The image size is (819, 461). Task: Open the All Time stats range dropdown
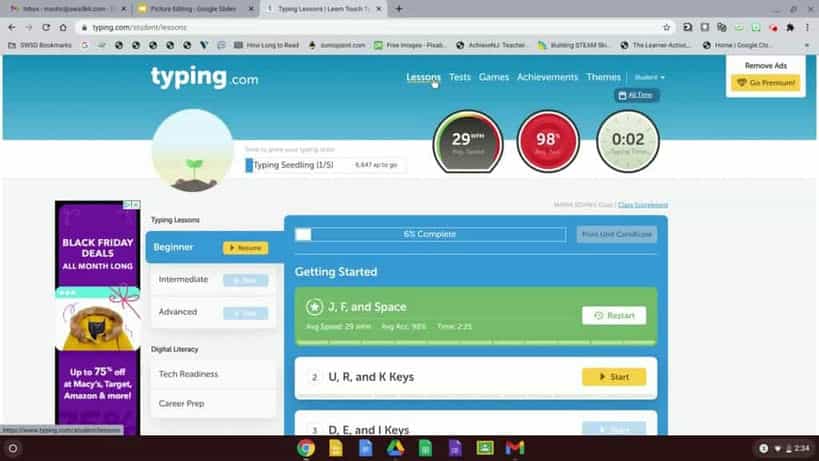tap(637, 95)
